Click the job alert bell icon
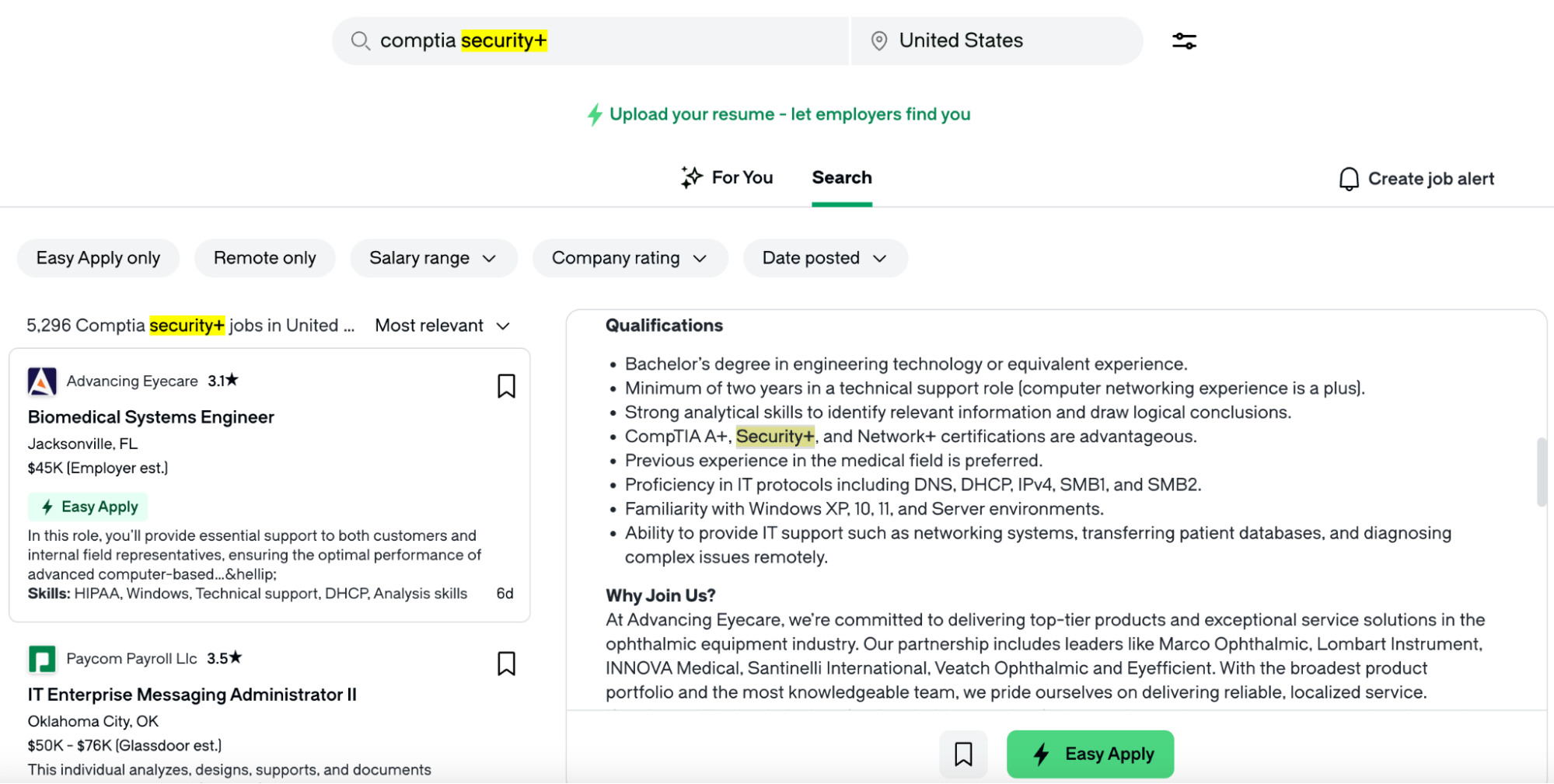 point(1349,179)
